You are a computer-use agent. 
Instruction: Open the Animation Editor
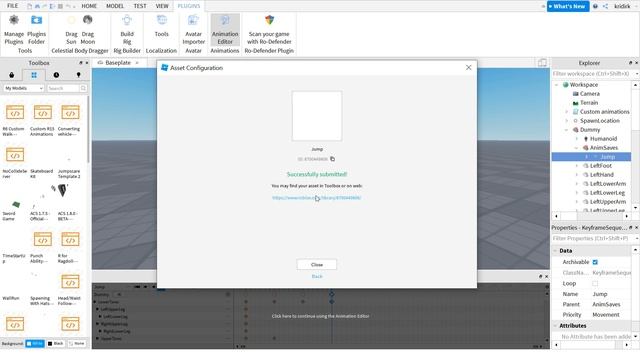coord(225,29)
